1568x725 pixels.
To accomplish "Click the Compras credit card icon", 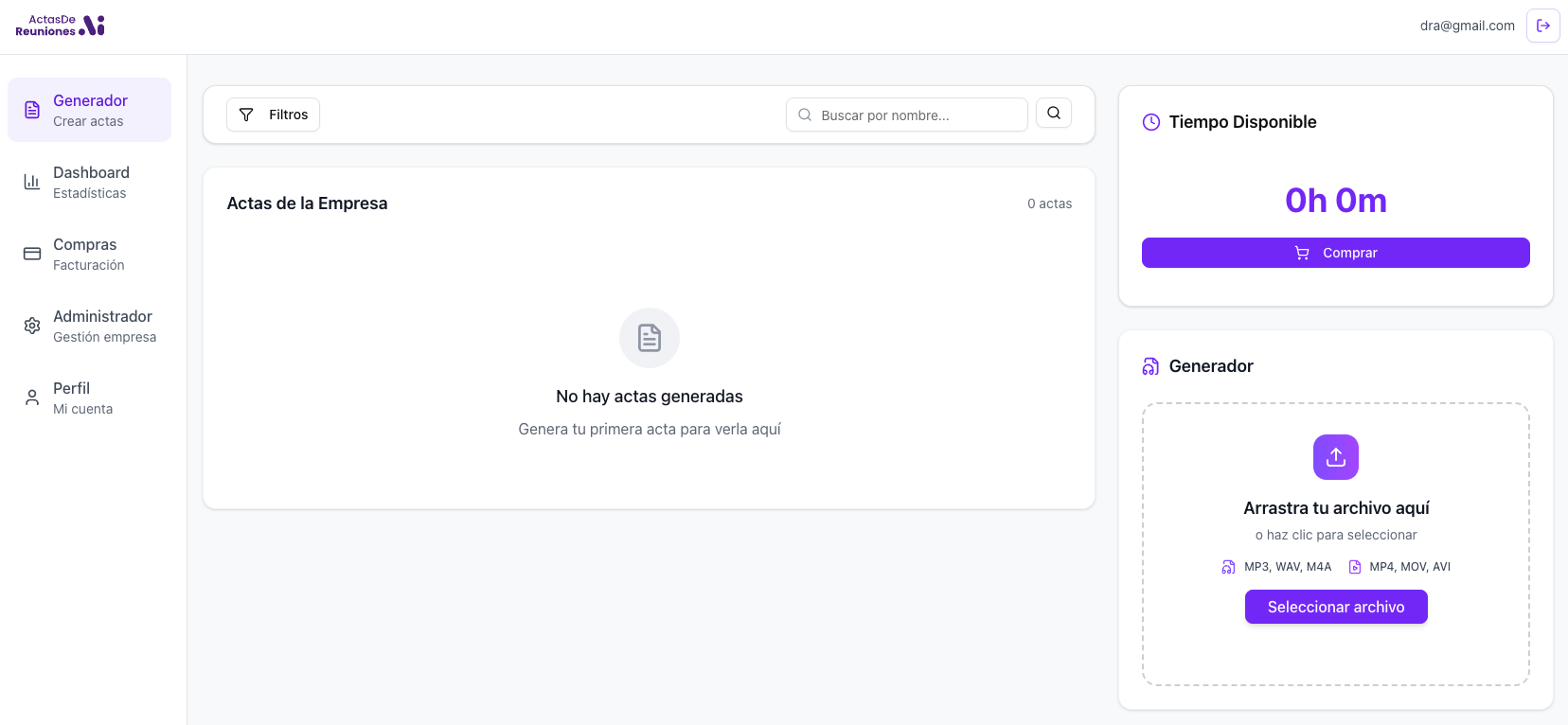I will pyautogui.click(x=32, y=254).
